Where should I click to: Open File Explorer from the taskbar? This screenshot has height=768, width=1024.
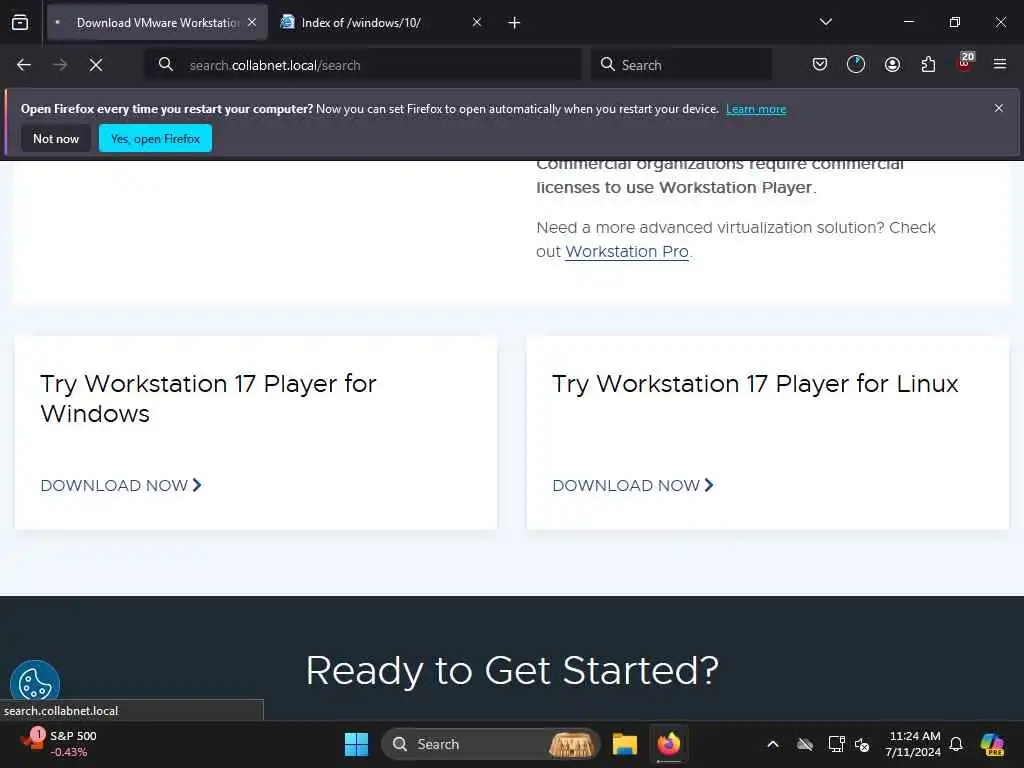(x=625, y=744)
